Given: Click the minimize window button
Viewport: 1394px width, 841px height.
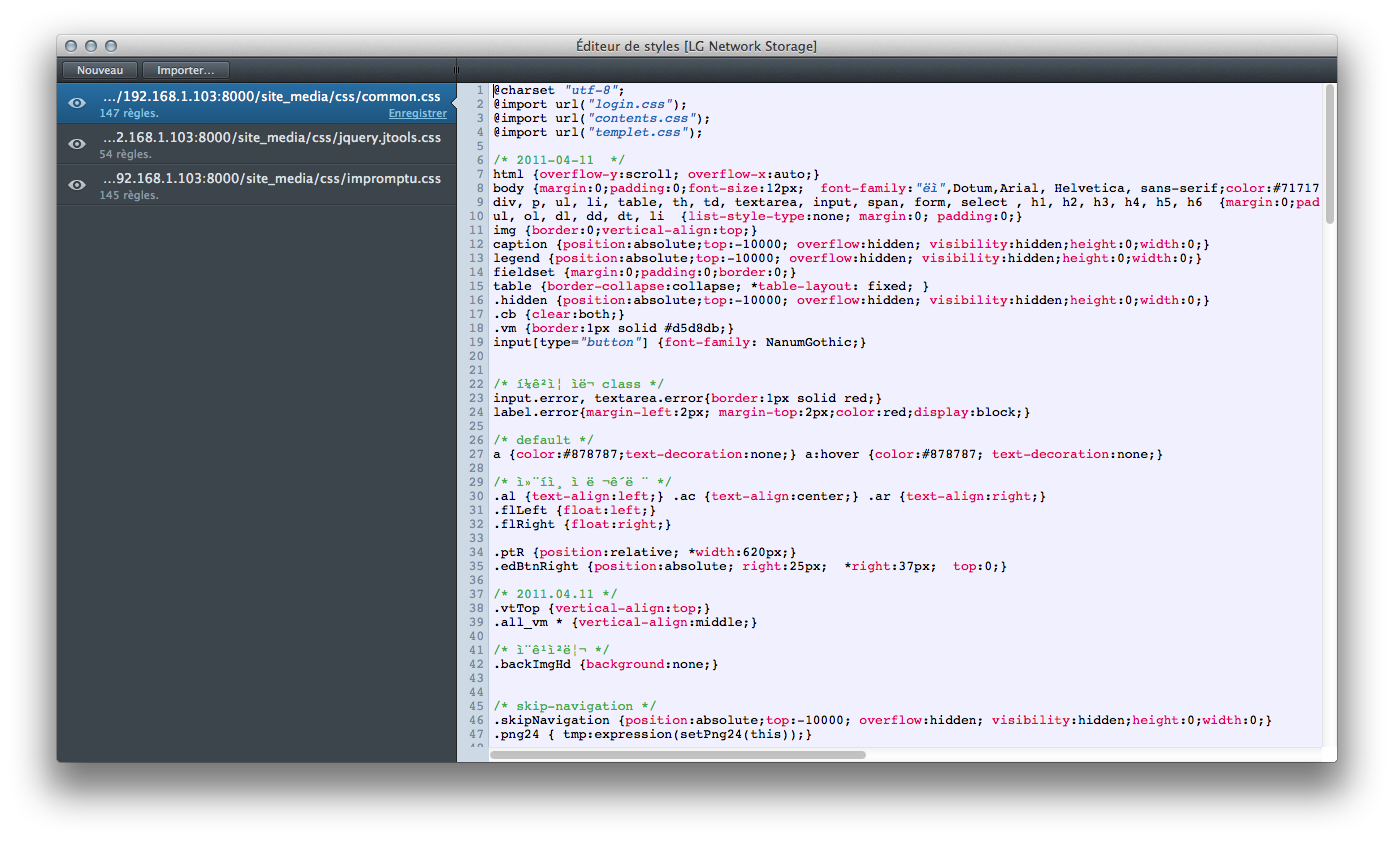Looking at the screenshot, I should coord(91,46).
